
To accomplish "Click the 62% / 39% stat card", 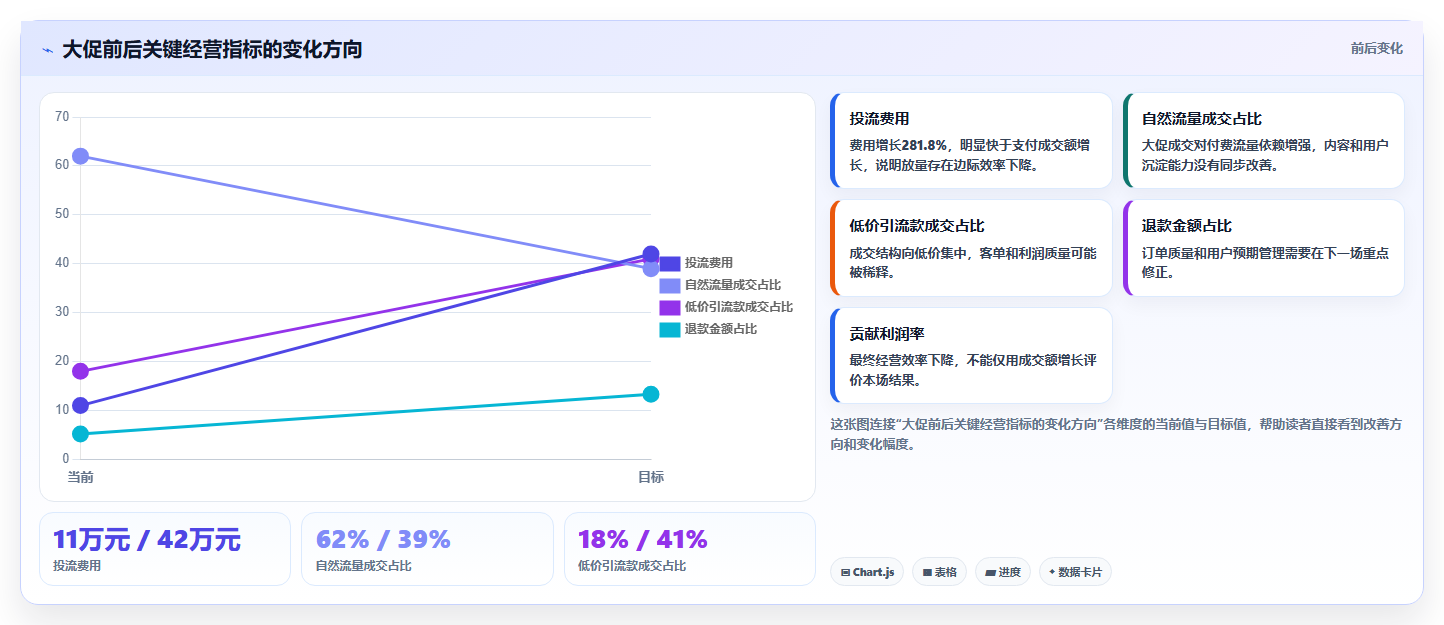I will coord(427,549).
